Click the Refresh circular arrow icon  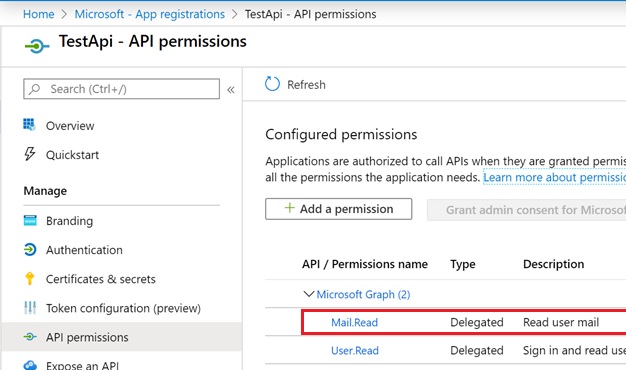point(272,84)
